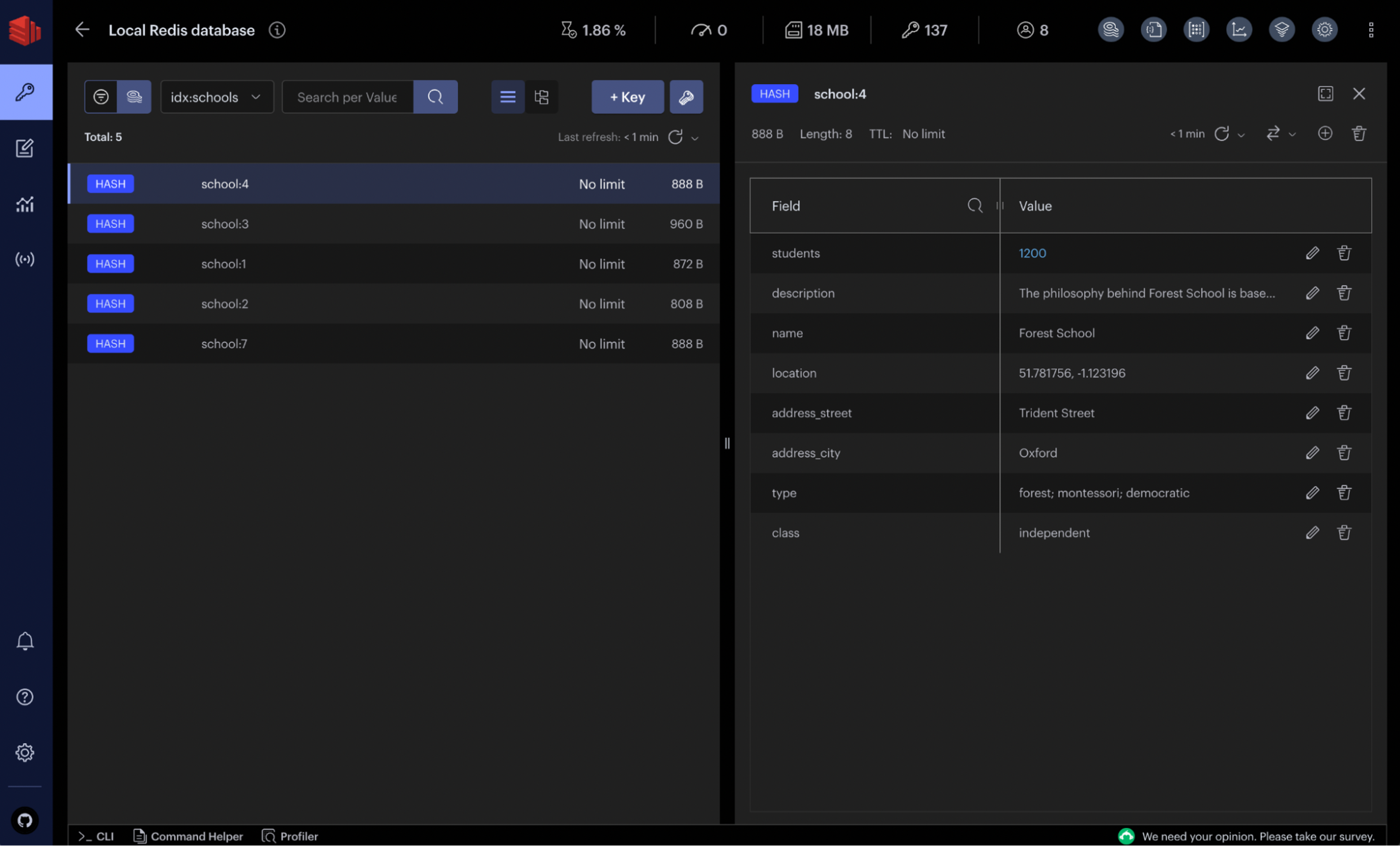The height and width of the screenshot is (846, 1400).
Task: Switch to Filter by Key mode
Action: point(101,97)
